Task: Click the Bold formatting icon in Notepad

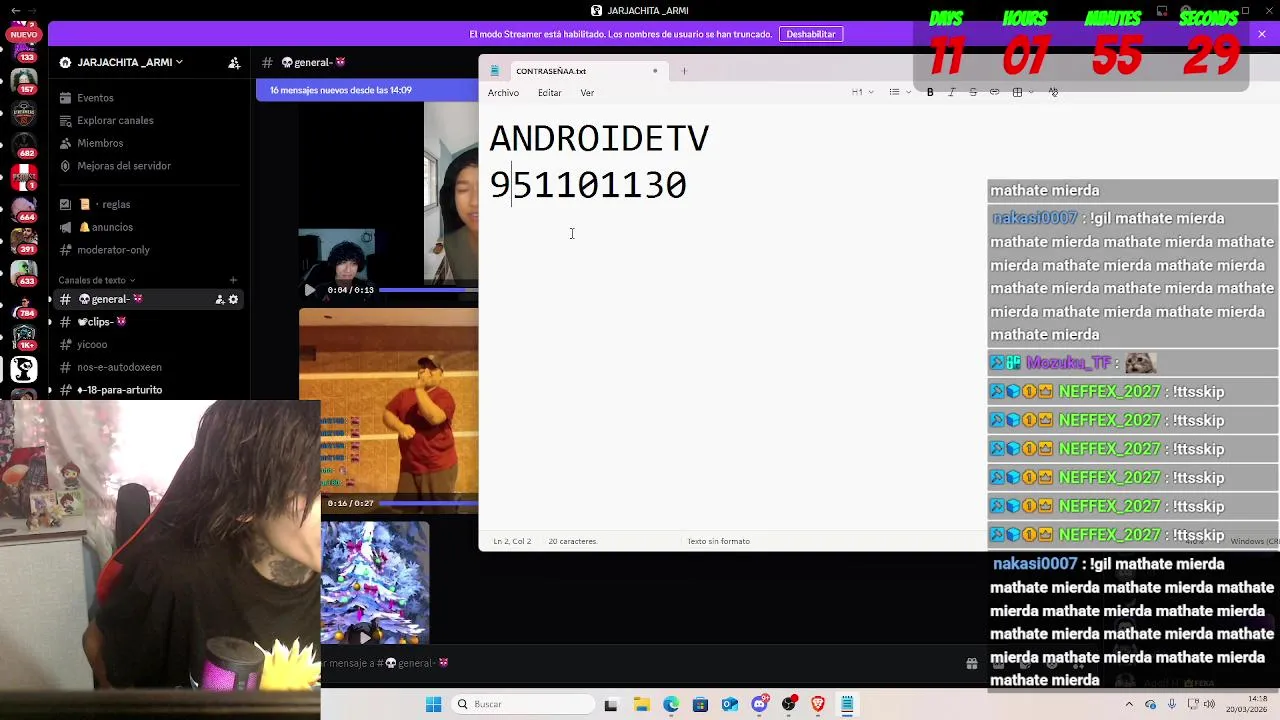Action: click(930, 92)
